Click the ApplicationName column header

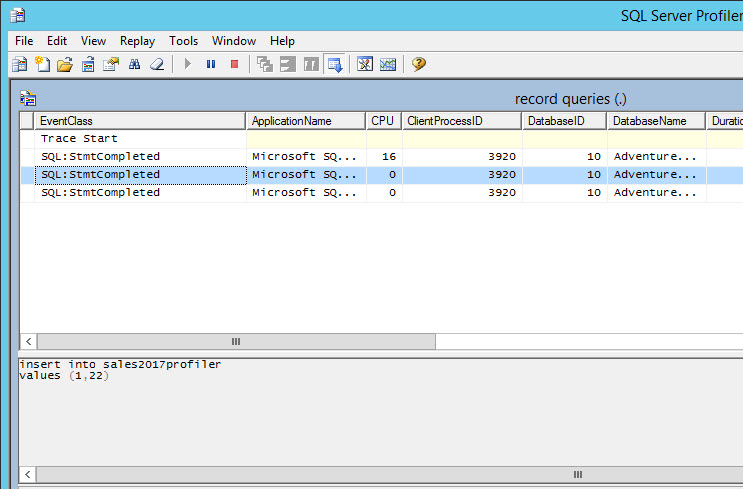click(306, 121)
